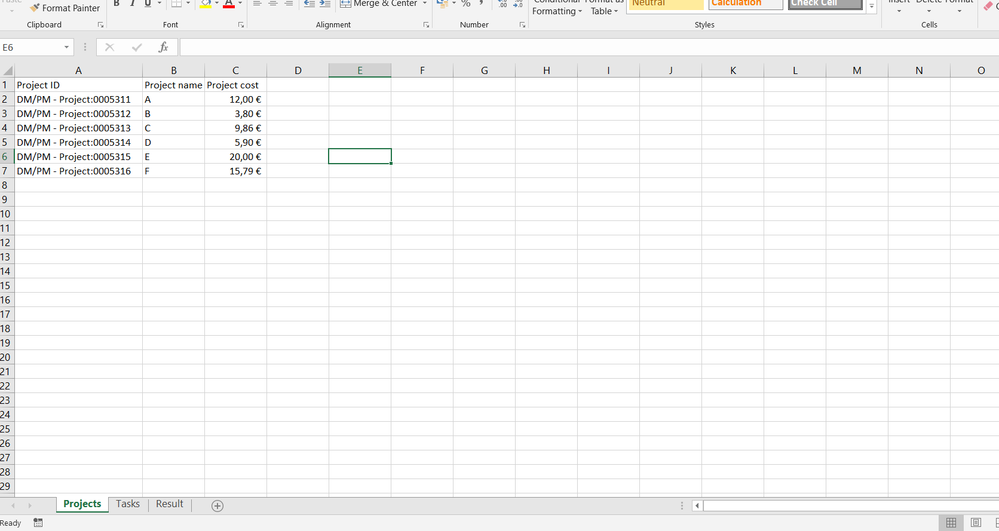The image size is (999, 531).
Task: Select row 6 header
Action: pos(6,156)
